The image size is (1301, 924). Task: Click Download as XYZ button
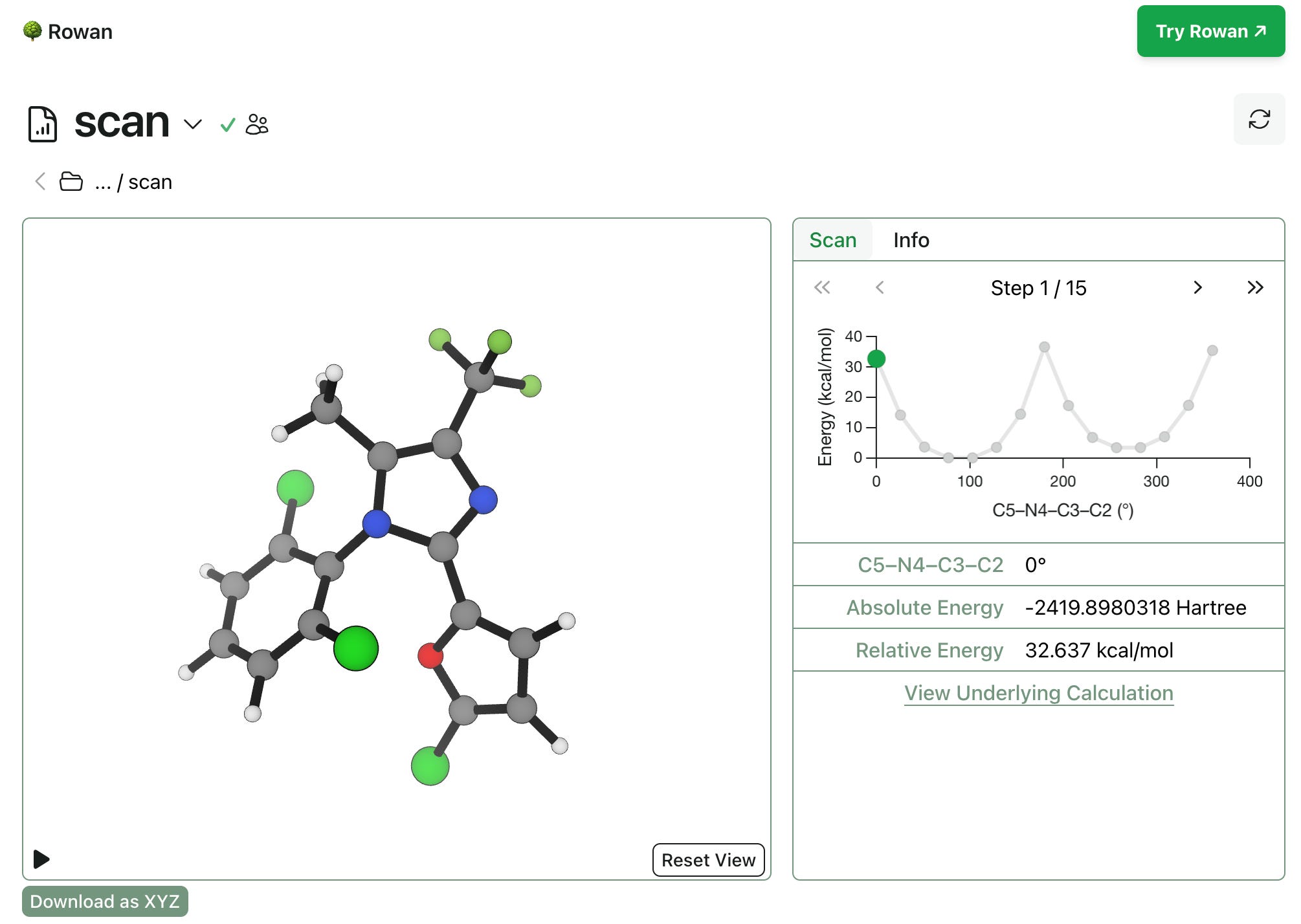(108, 900)
